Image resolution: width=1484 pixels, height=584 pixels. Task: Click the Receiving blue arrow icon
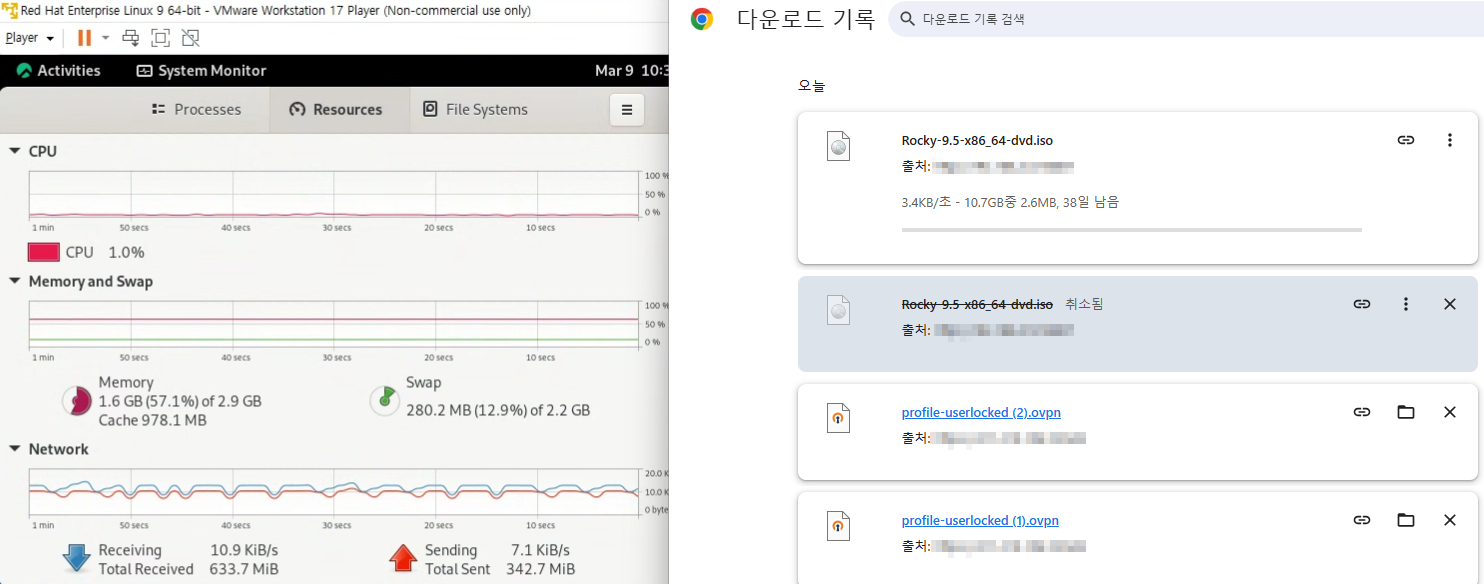click(76, 559)
